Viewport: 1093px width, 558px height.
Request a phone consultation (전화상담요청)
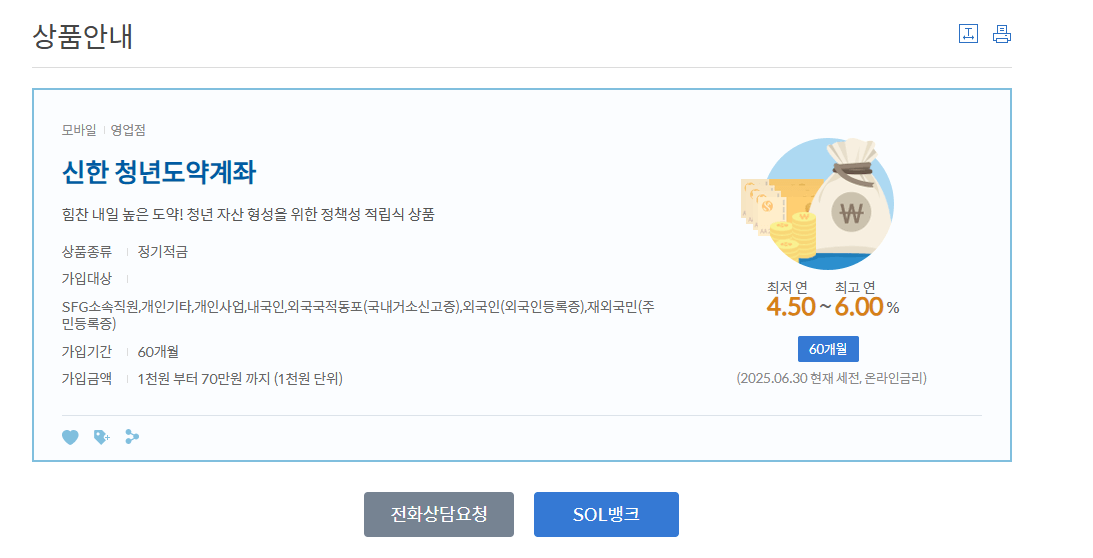click(x=438, y=515)
